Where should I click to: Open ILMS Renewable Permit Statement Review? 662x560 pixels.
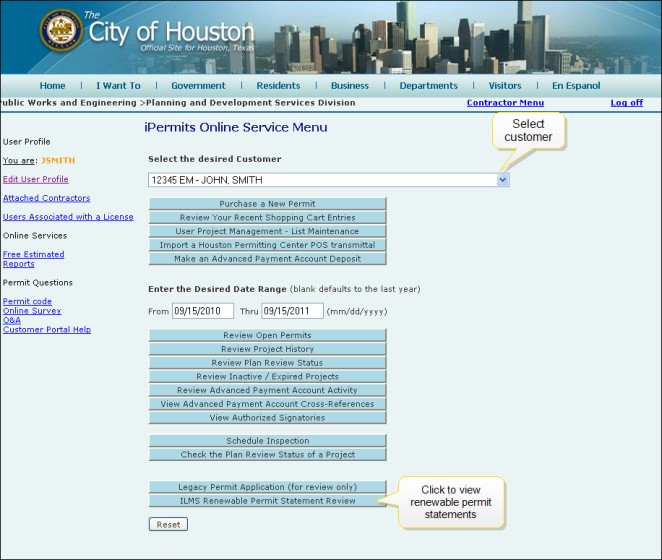[x=267, y=501]
